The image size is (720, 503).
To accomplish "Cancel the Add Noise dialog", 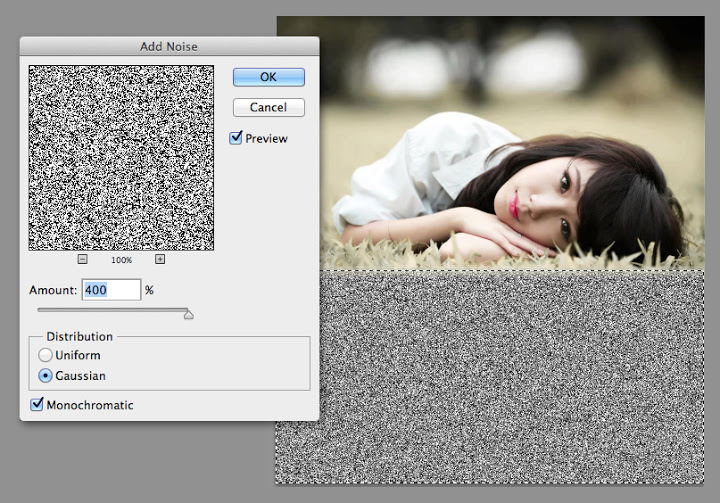I will [x=268, y=107].
